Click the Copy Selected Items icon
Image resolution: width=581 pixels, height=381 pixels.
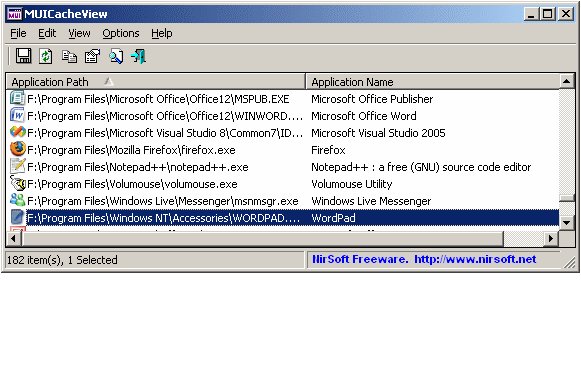click(69, 57)
